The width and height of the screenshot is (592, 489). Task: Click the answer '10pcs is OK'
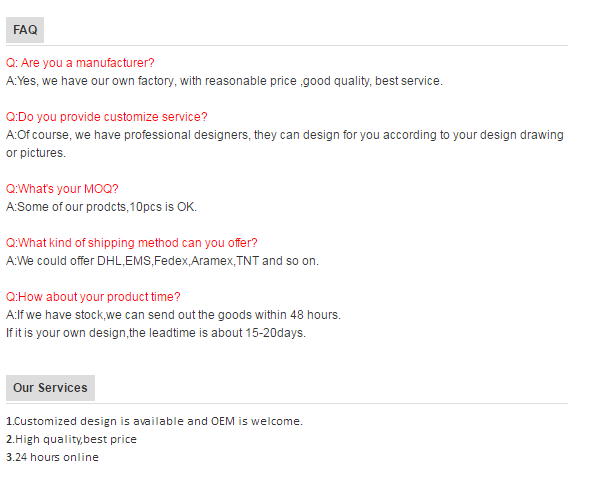tap(102, 207)
